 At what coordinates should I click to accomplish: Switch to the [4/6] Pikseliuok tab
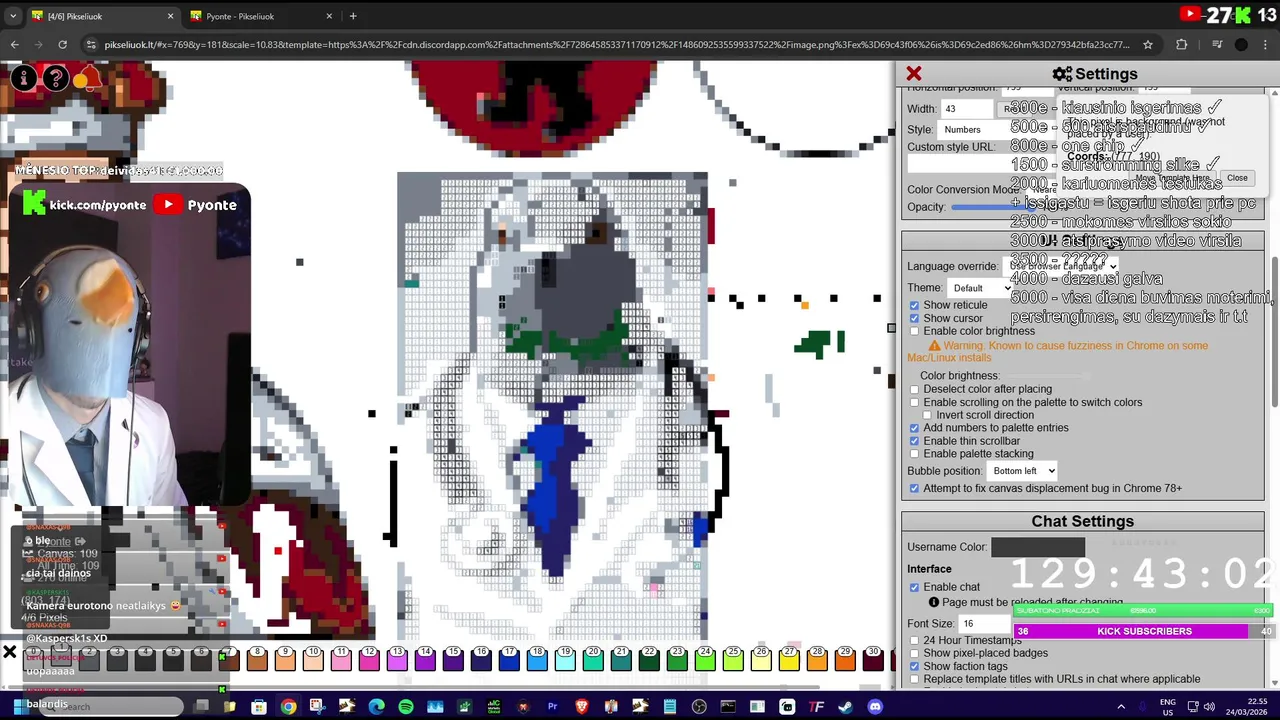point(102,16)
